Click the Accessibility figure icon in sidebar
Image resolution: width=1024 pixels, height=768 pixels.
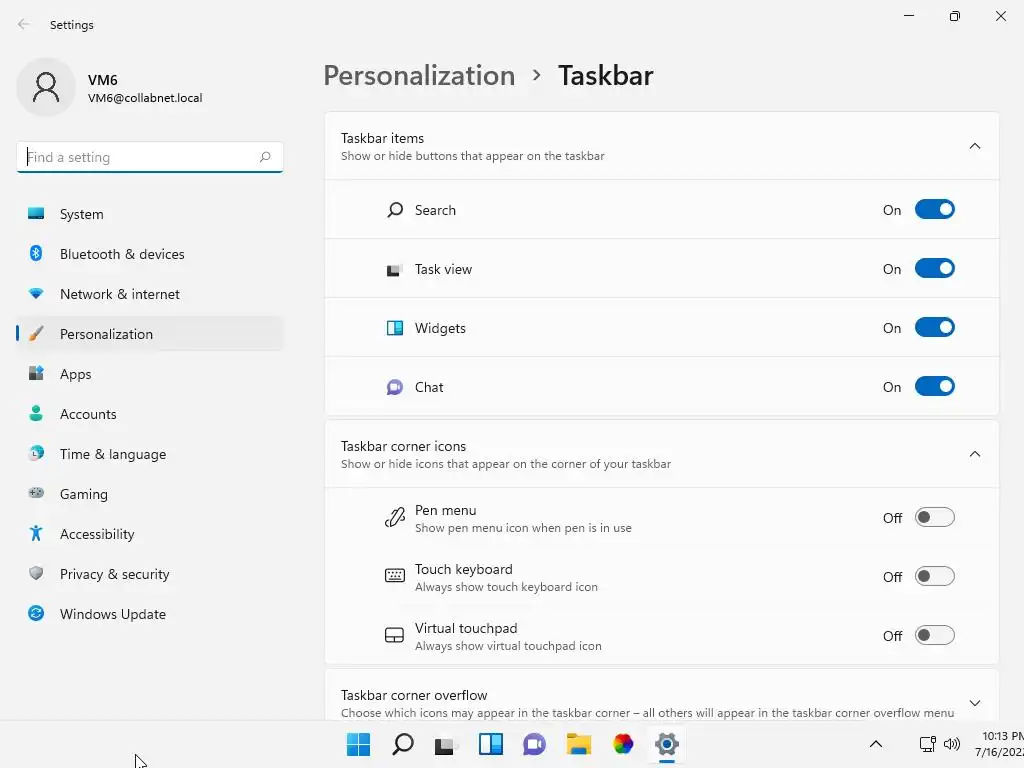(x=36, y=534)
